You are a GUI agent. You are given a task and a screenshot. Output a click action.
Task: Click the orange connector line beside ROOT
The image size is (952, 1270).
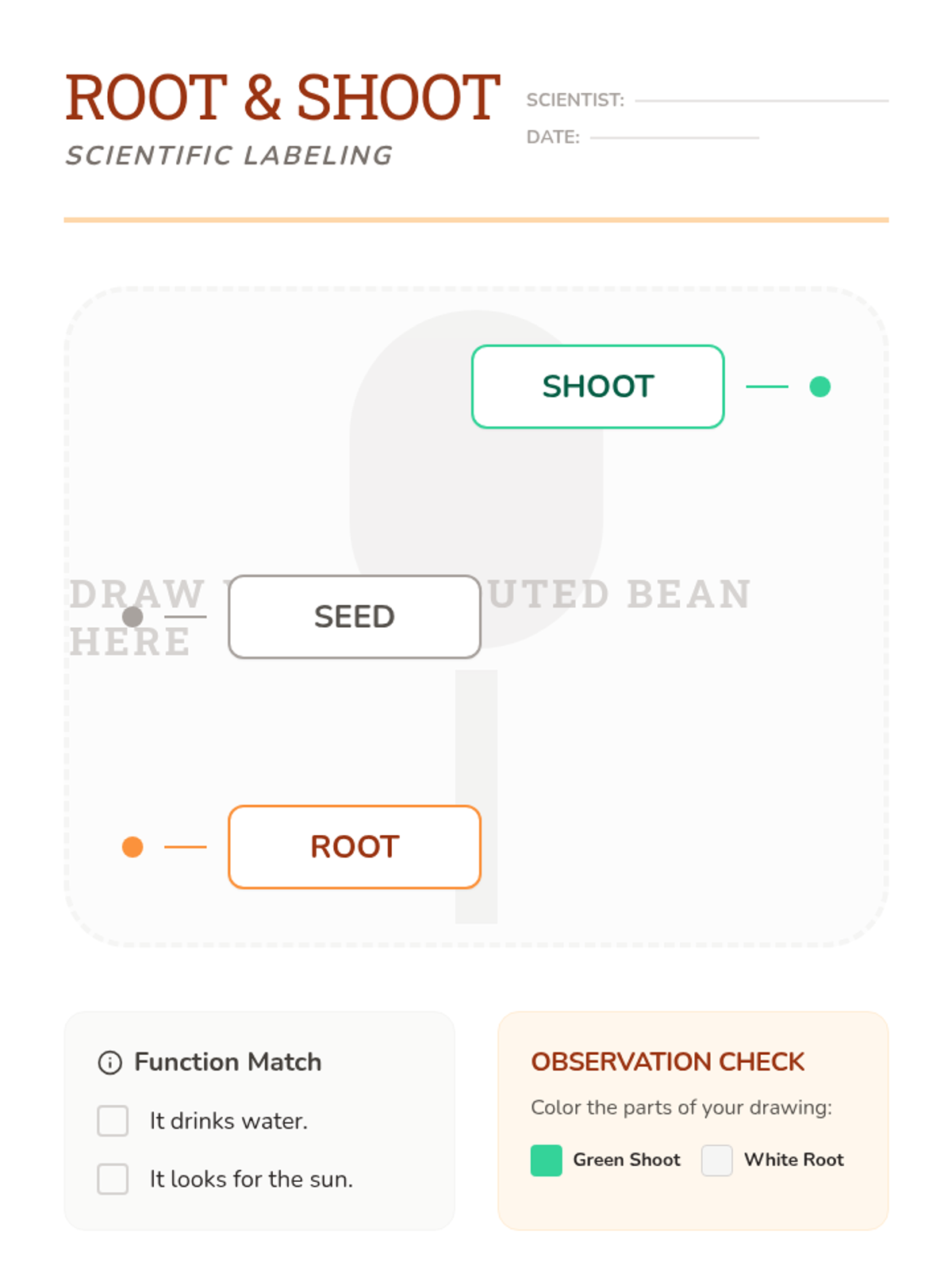coord(185,847)
